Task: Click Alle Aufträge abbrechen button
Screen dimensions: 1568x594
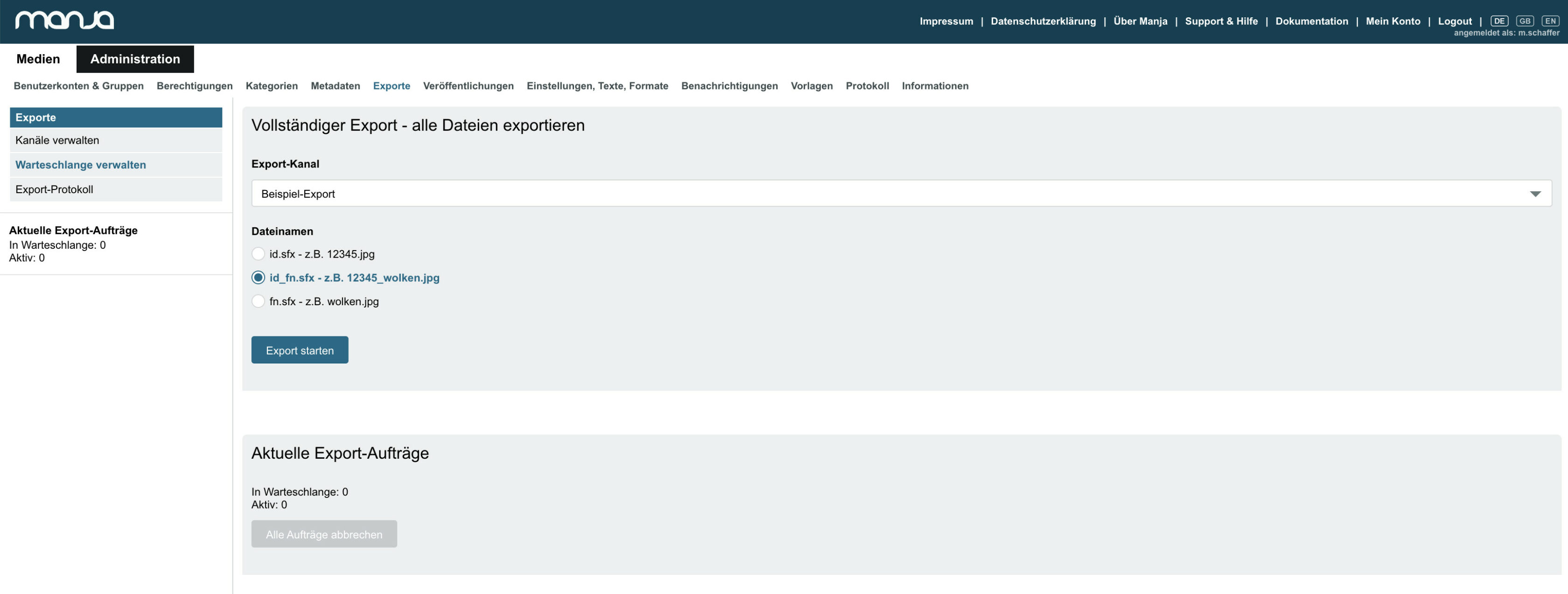Action: point(324,534)
